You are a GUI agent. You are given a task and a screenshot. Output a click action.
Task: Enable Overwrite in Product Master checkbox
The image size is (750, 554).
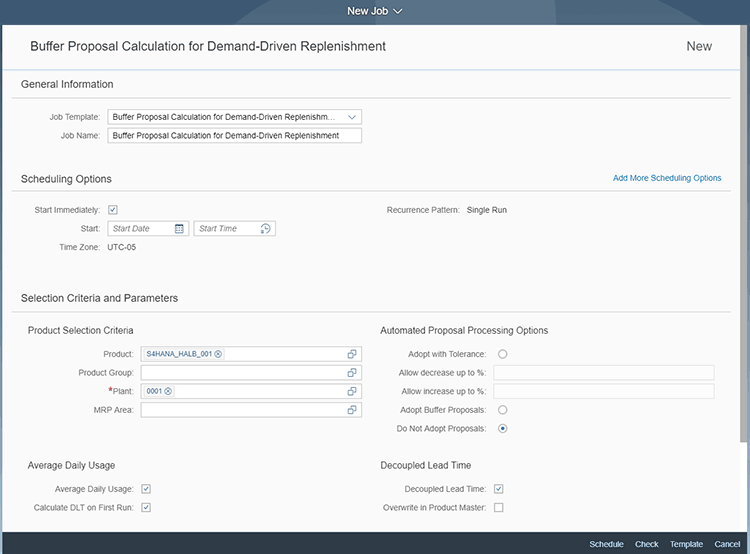point(498,508)
